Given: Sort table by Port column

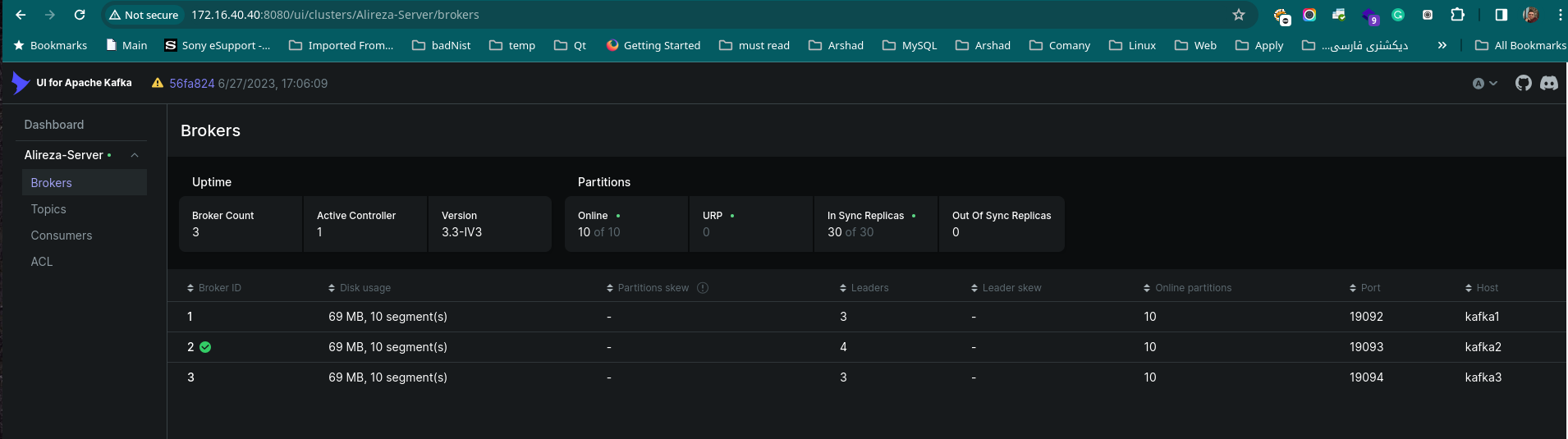Looking at the screenshot, I should pos(1364,288).
